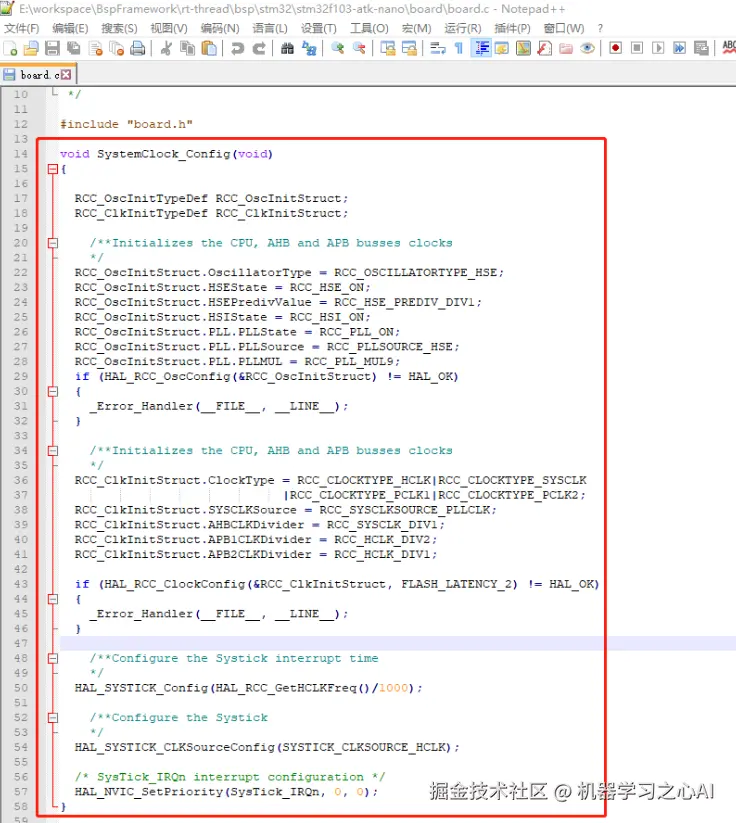Screen dimensions: 736x823
Task: Open the 视图(V) menu
Action: coord(169,28)
